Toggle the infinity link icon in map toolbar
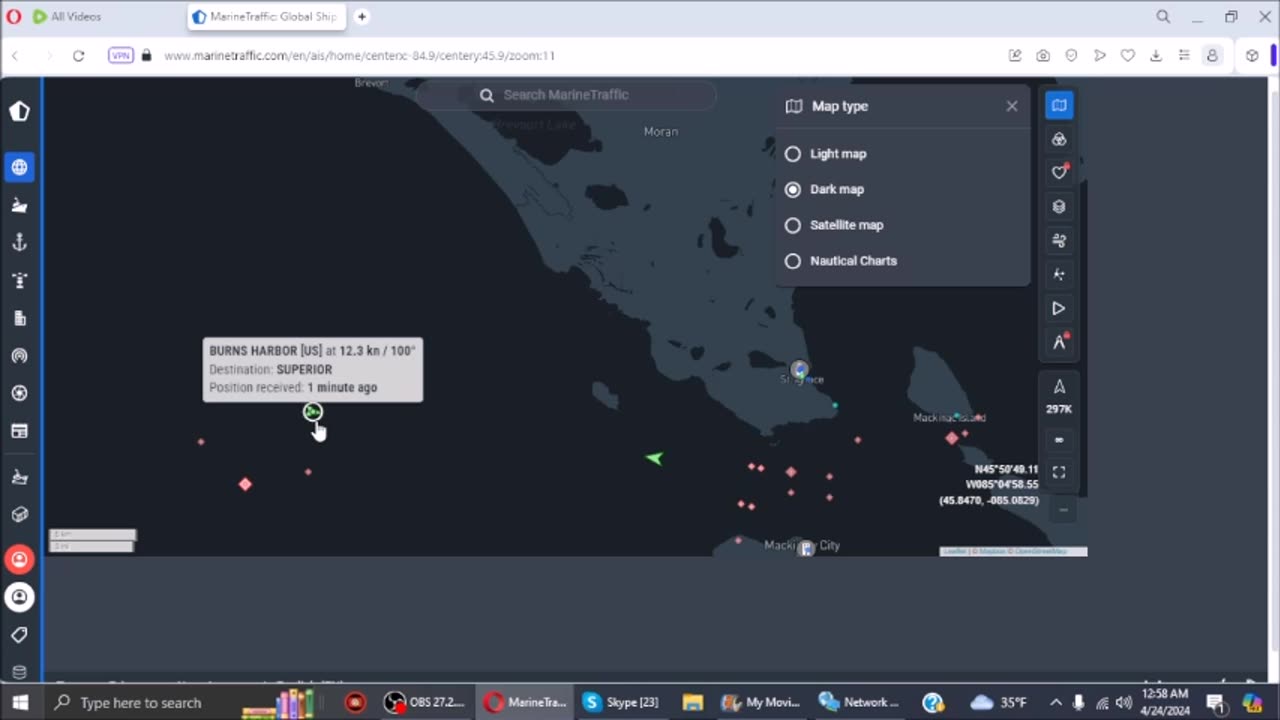The width and height of the screenshot is (1280, 720). point(1059,439)
